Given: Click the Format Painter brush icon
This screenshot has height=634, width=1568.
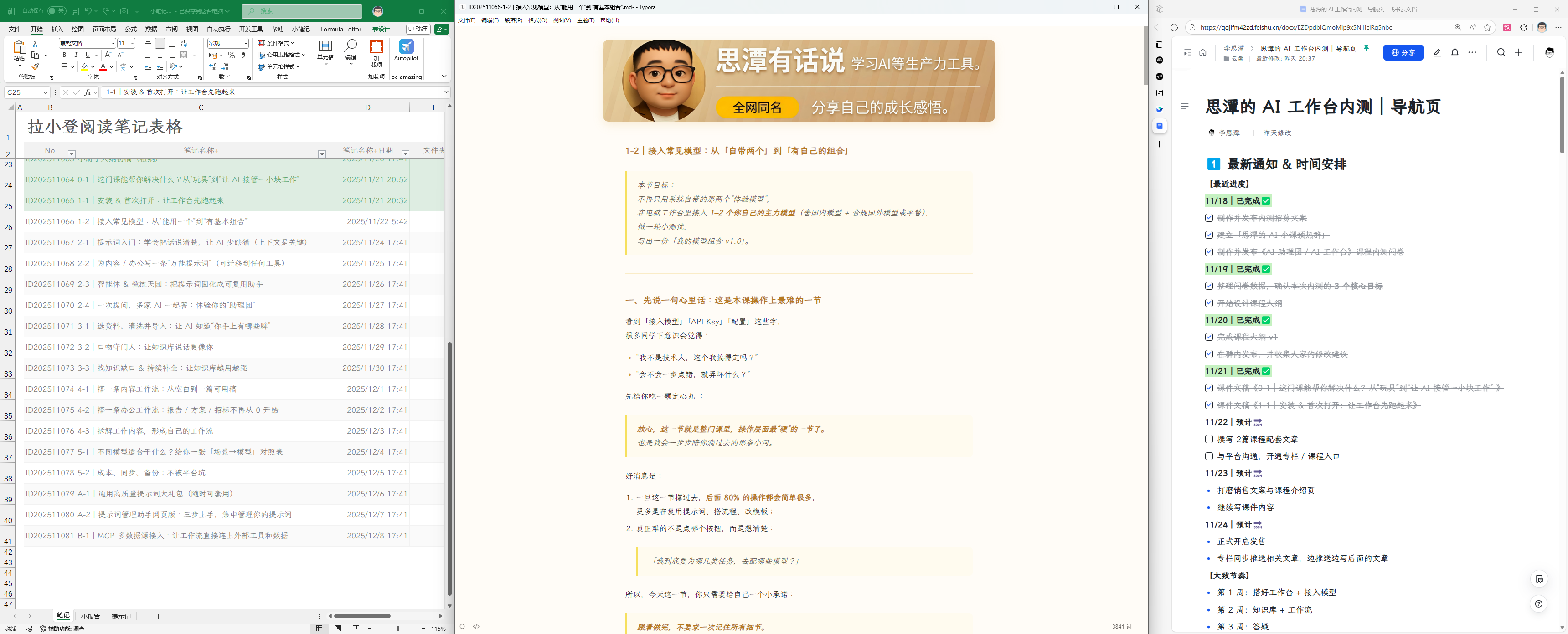Looking at the screenshot, I should [35, 66].
